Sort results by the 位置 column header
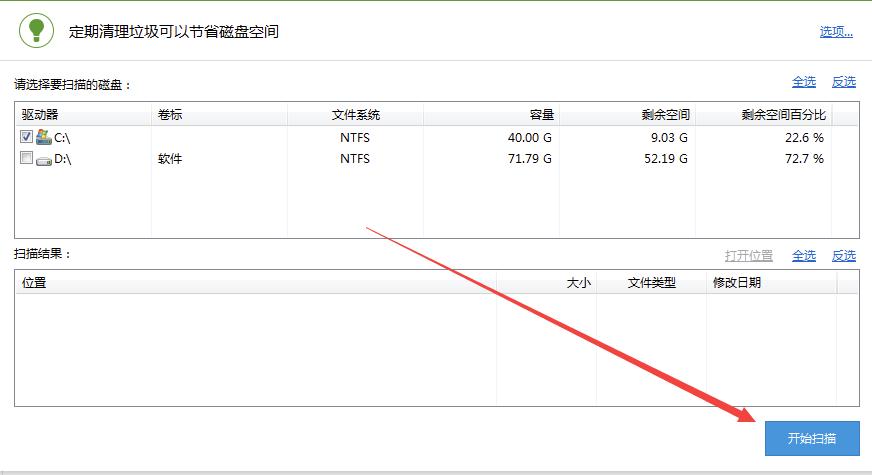The image size is (872, 475). point(255,283)
